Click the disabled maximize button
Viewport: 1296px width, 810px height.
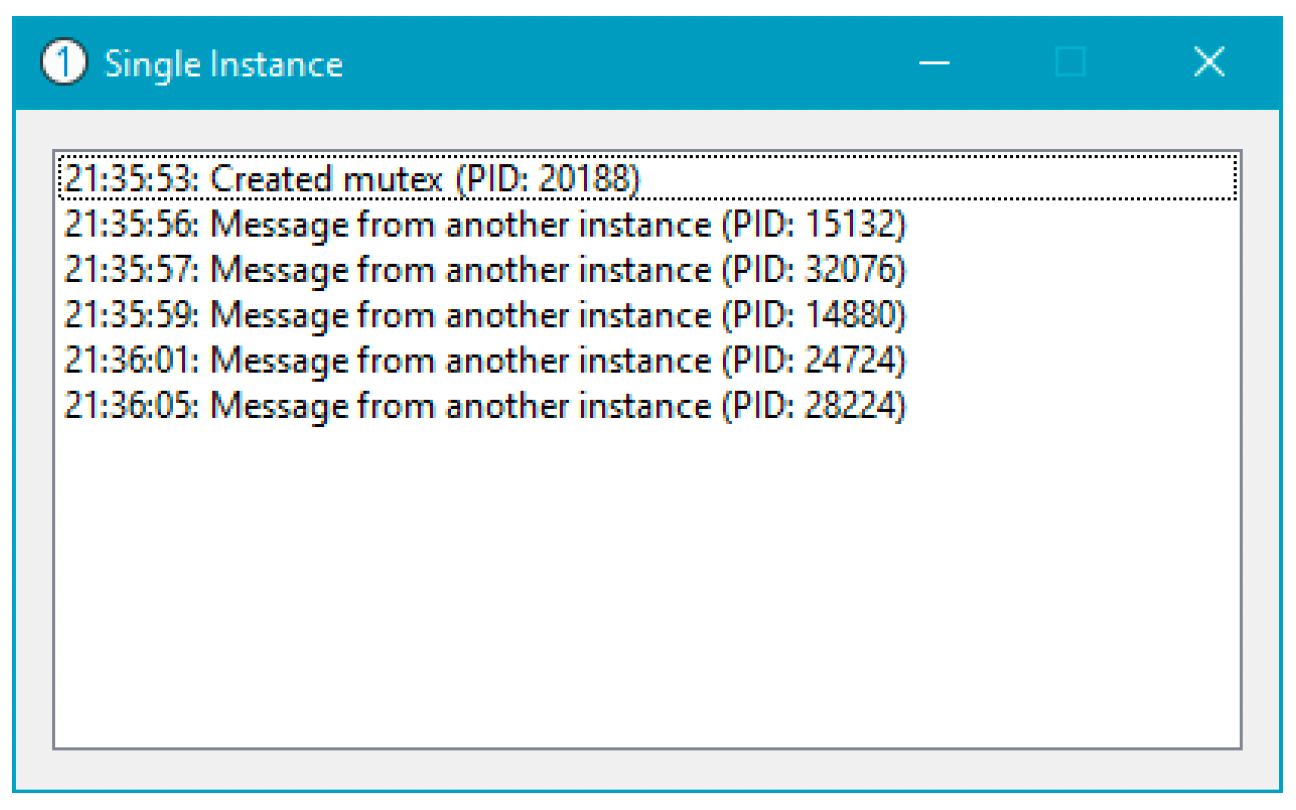(1070, 63)
